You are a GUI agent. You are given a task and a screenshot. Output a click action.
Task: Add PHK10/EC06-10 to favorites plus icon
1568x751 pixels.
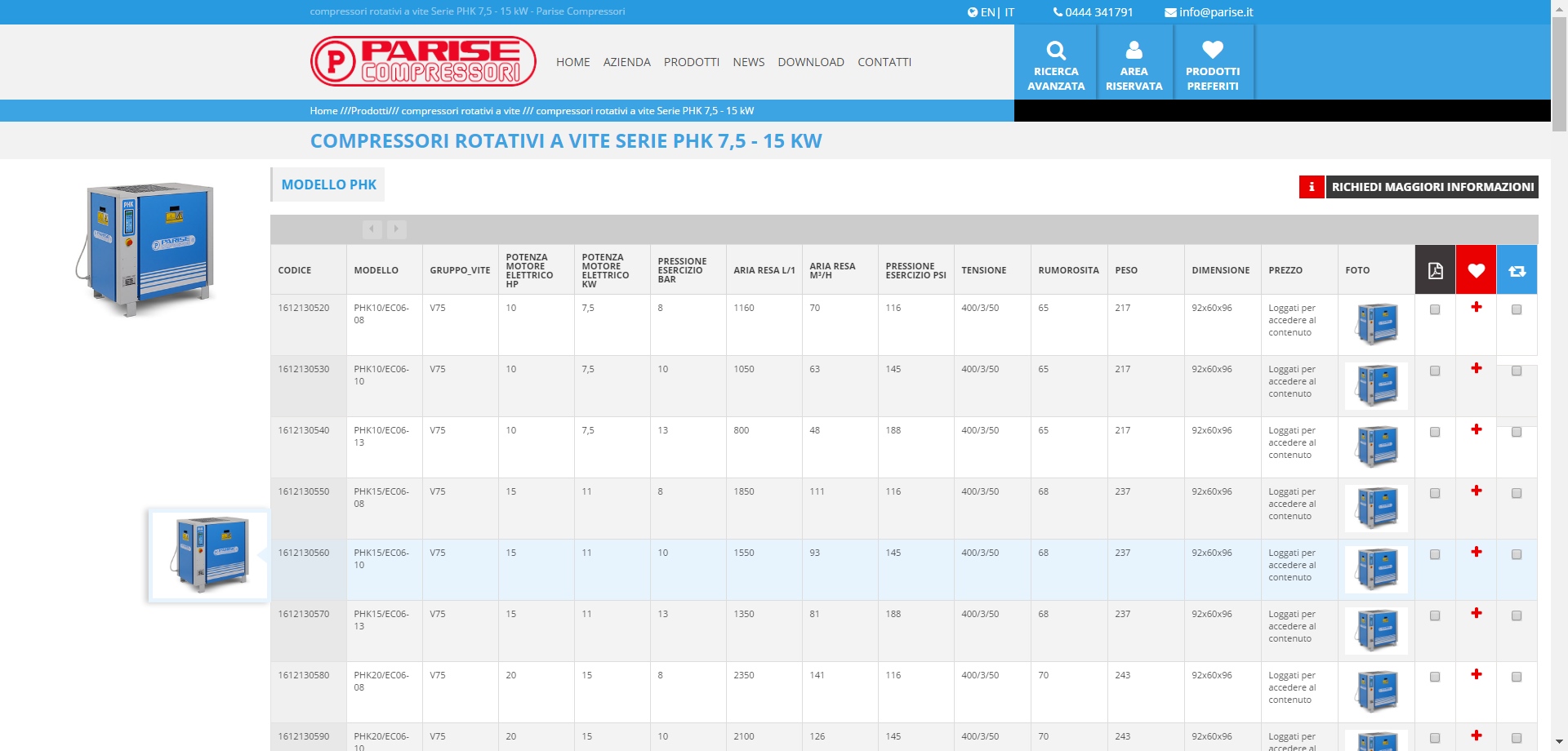(x=1476, y=368)
